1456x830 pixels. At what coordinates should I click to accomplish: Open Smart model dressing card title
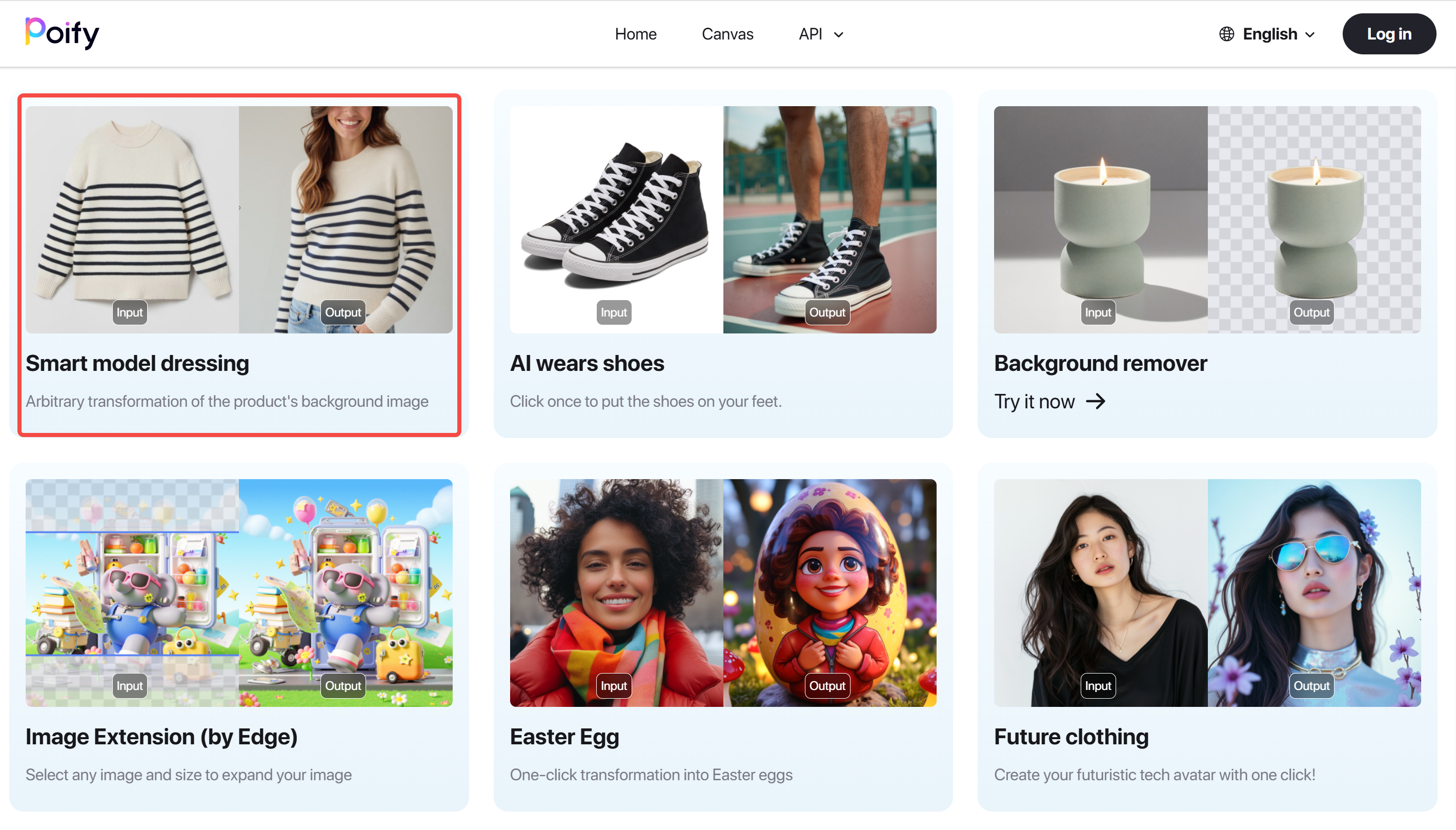coord(137,363)
